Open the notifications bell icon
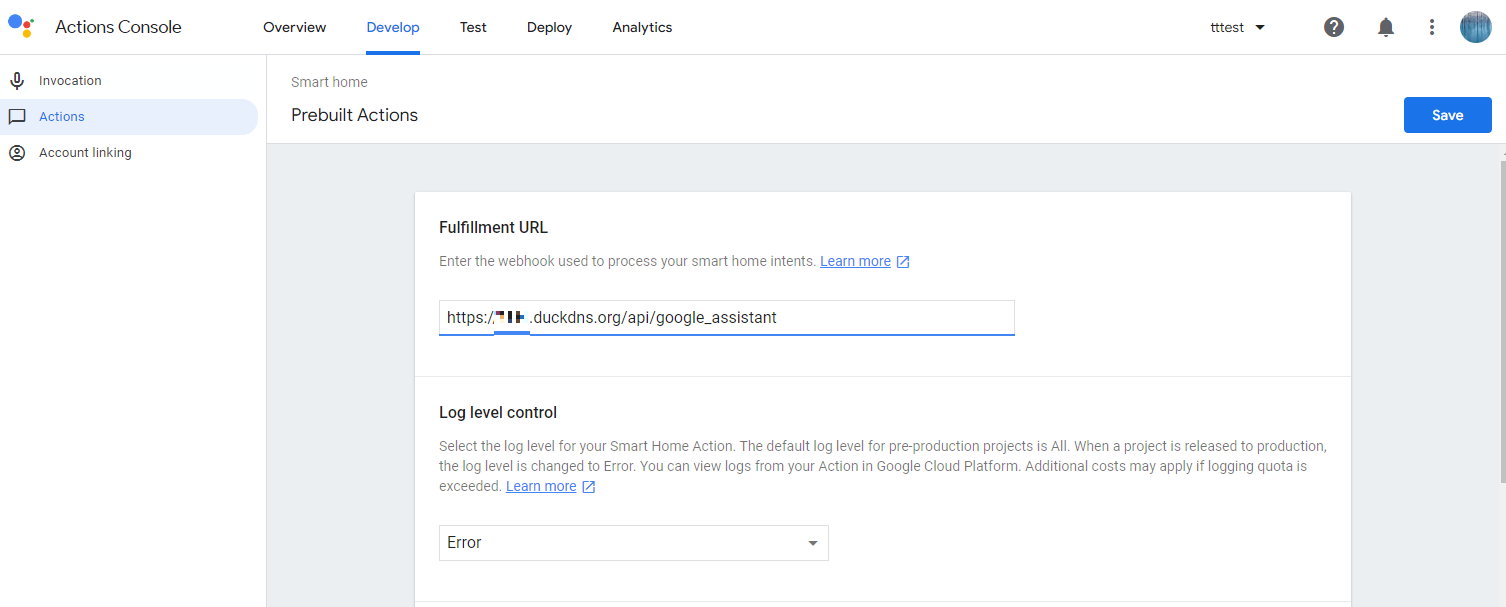This screenshot has width=1506, height=607. click(x=1386, y=27)
